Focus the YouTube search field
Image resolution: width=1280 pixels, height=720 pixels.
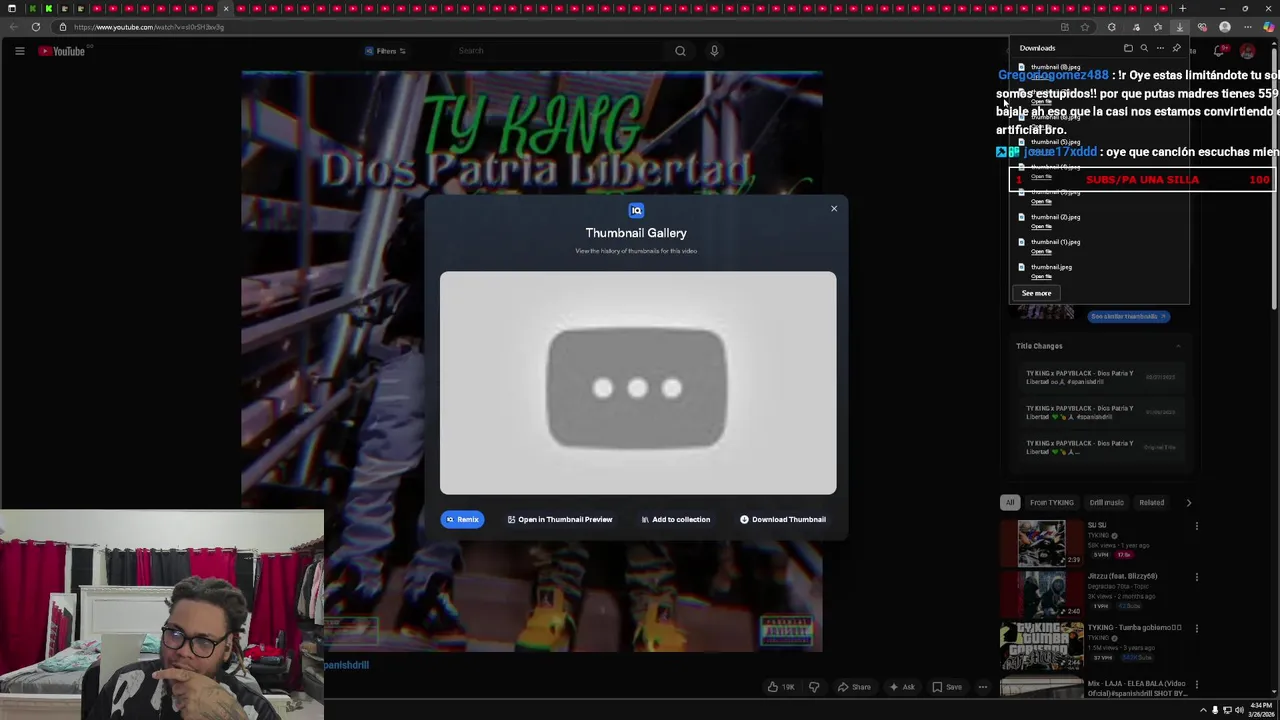[560, 51]
